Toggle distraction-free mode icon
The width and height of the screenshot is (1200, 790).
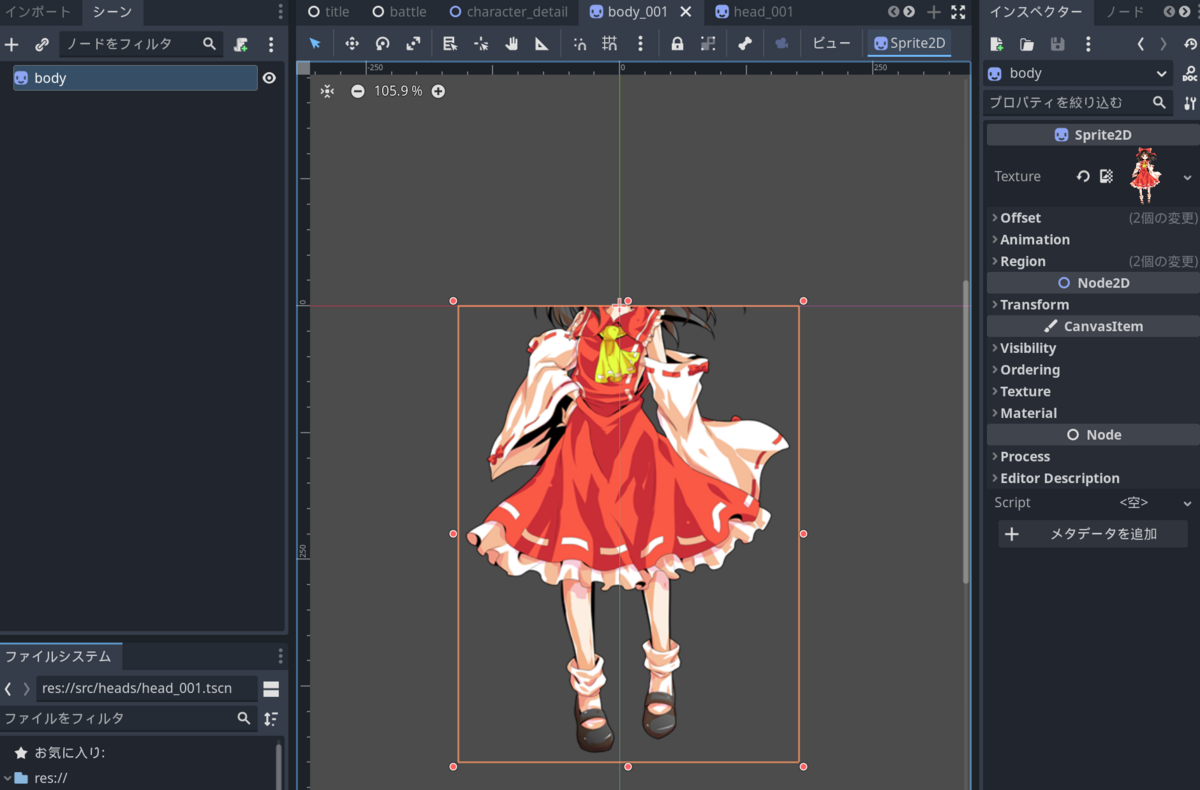(958, 12)
